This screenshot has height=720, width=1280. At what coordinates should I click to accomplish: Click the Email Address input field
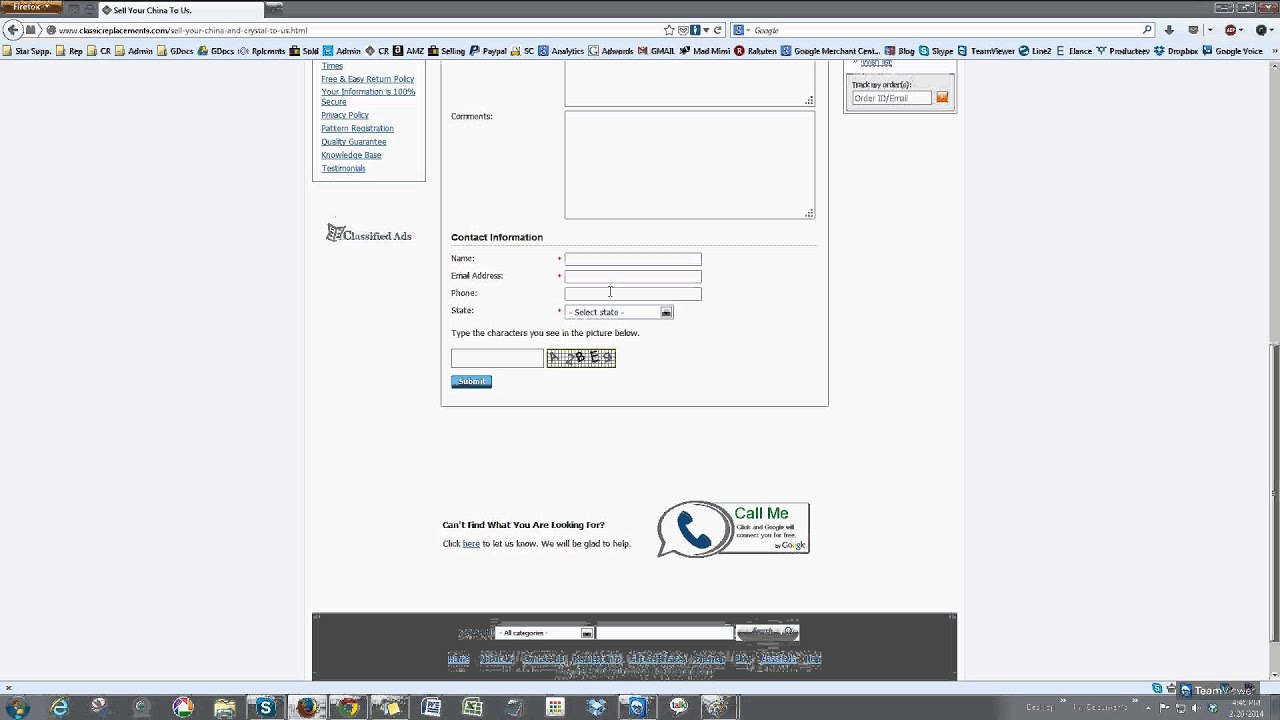coord(633,276)
